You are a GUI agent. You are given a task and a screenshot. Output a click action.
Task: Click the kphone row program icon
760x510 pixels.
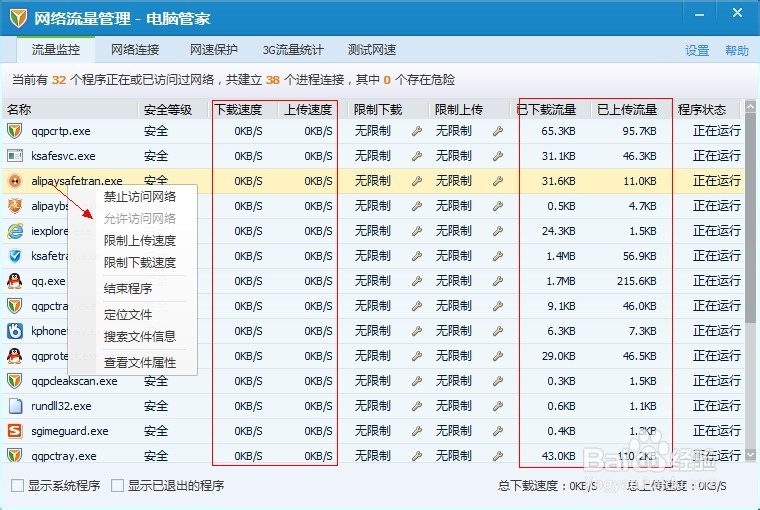[15, 331]
